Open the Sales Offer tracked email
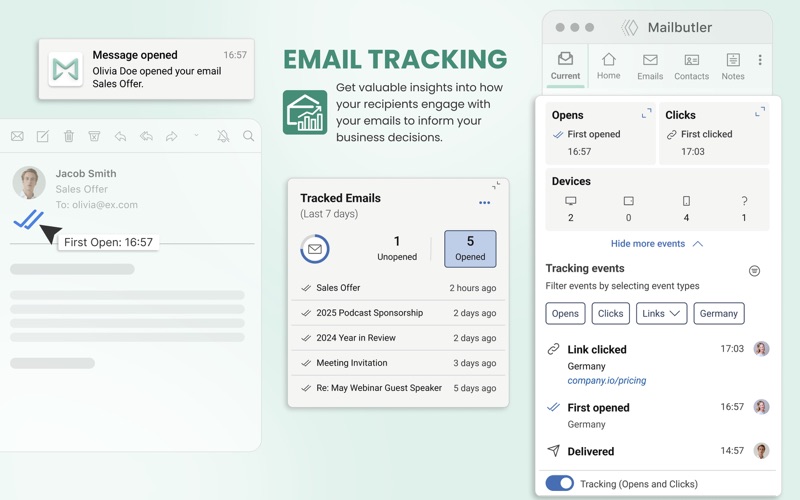 click(x=398, y=288)
